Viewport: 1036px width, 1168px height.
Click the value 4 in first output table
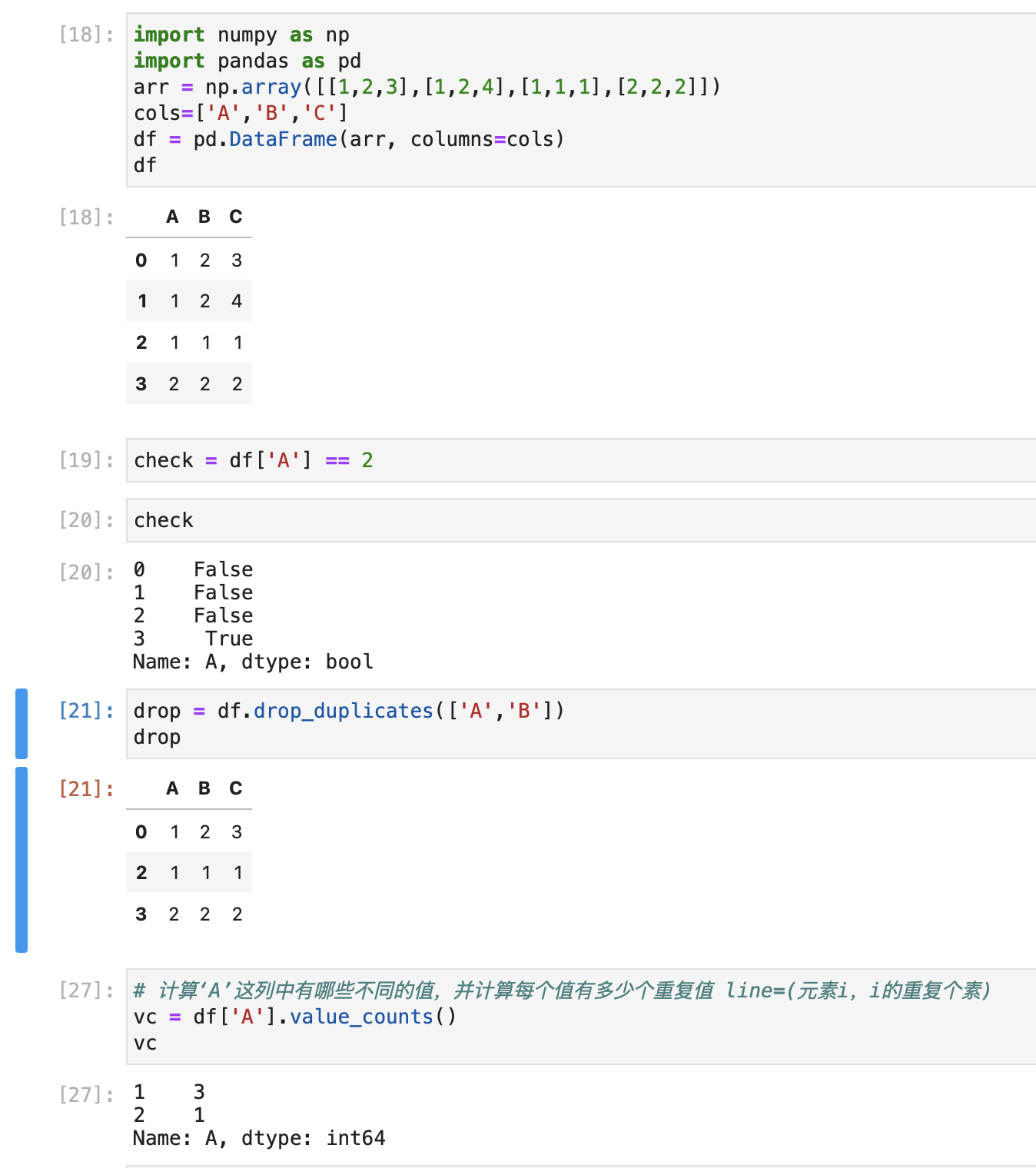point(237,301)
